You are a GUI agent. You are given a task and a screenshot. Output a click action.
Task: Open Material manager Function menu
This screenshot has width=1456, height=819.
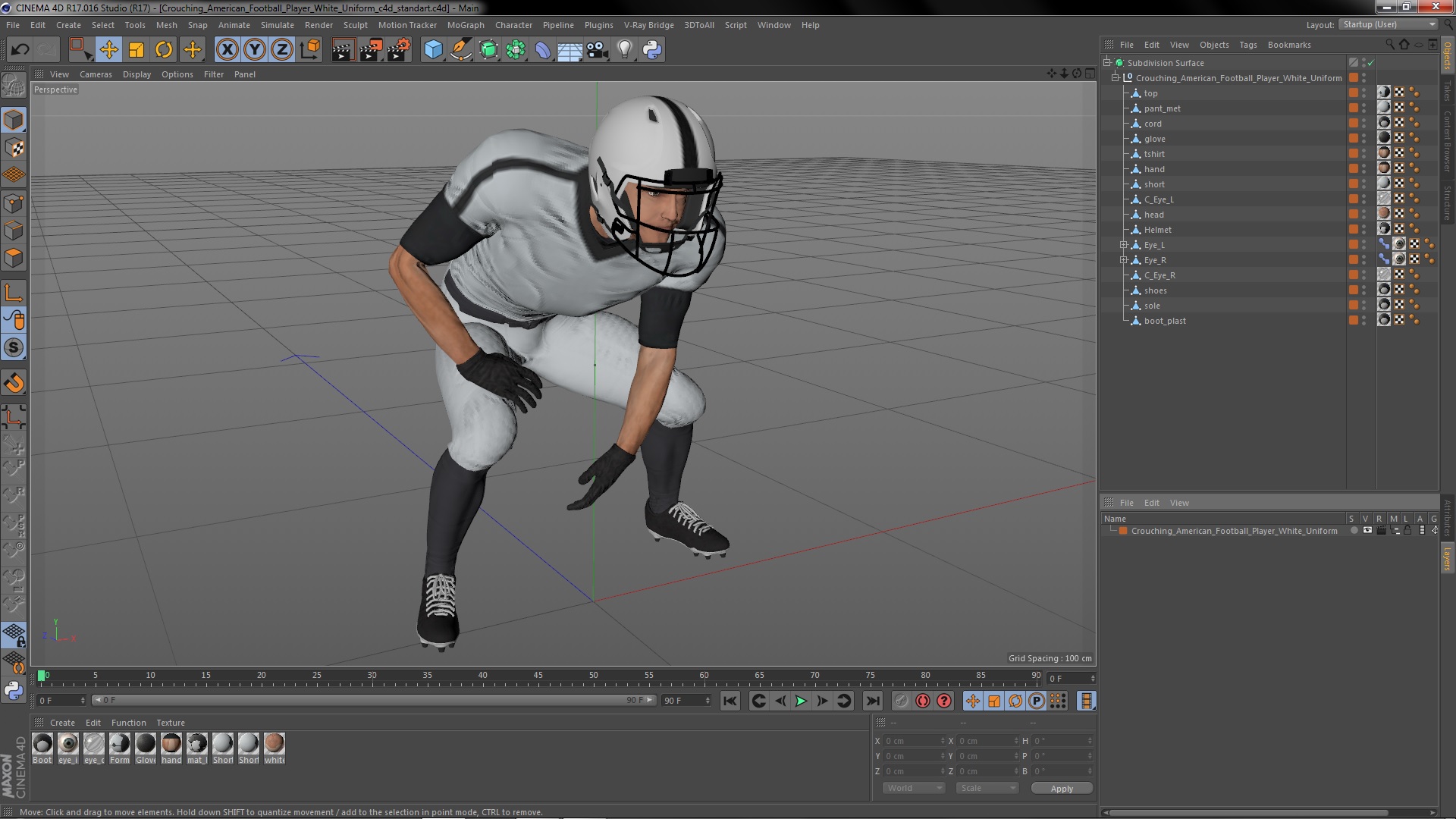(128, 723)
